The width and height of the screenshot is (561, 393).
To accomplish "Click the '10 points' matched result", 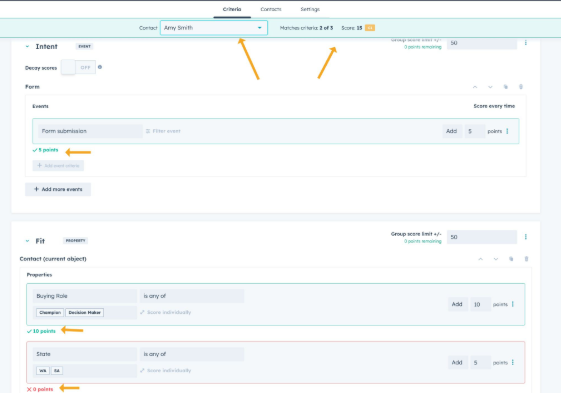I will click(41, 331).
